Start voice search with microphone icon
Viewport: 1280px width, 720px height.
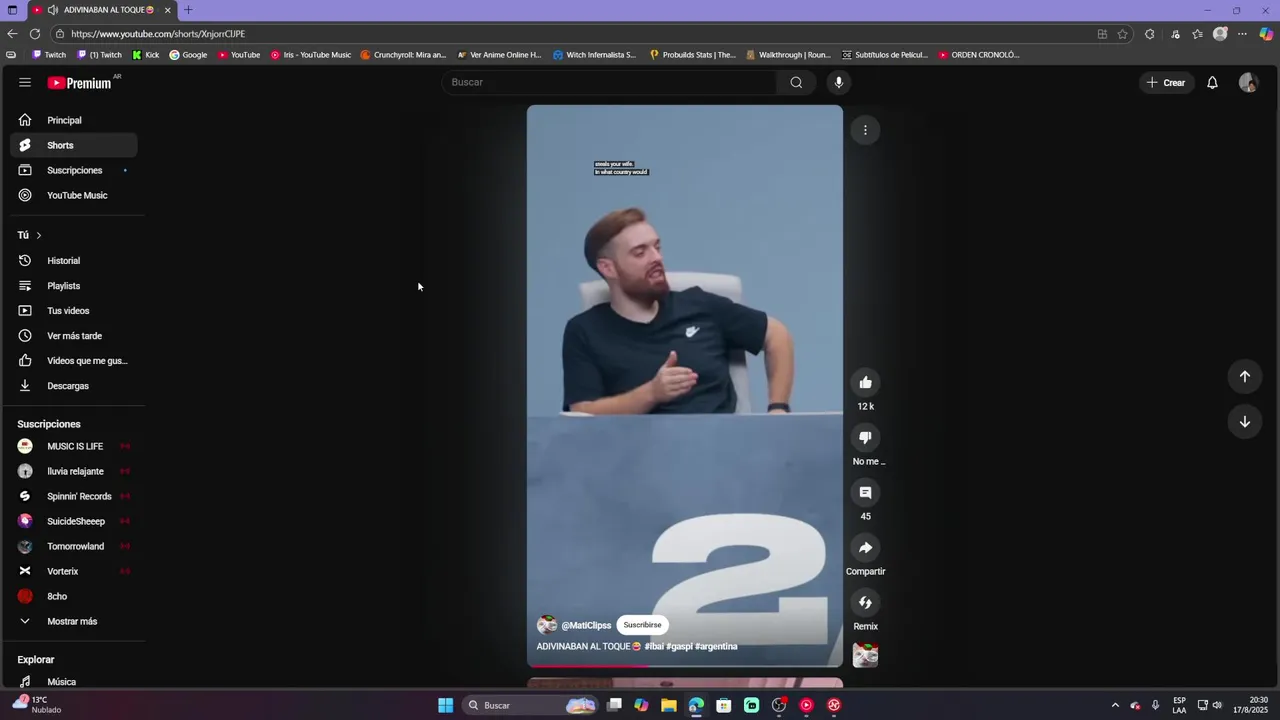838,82
